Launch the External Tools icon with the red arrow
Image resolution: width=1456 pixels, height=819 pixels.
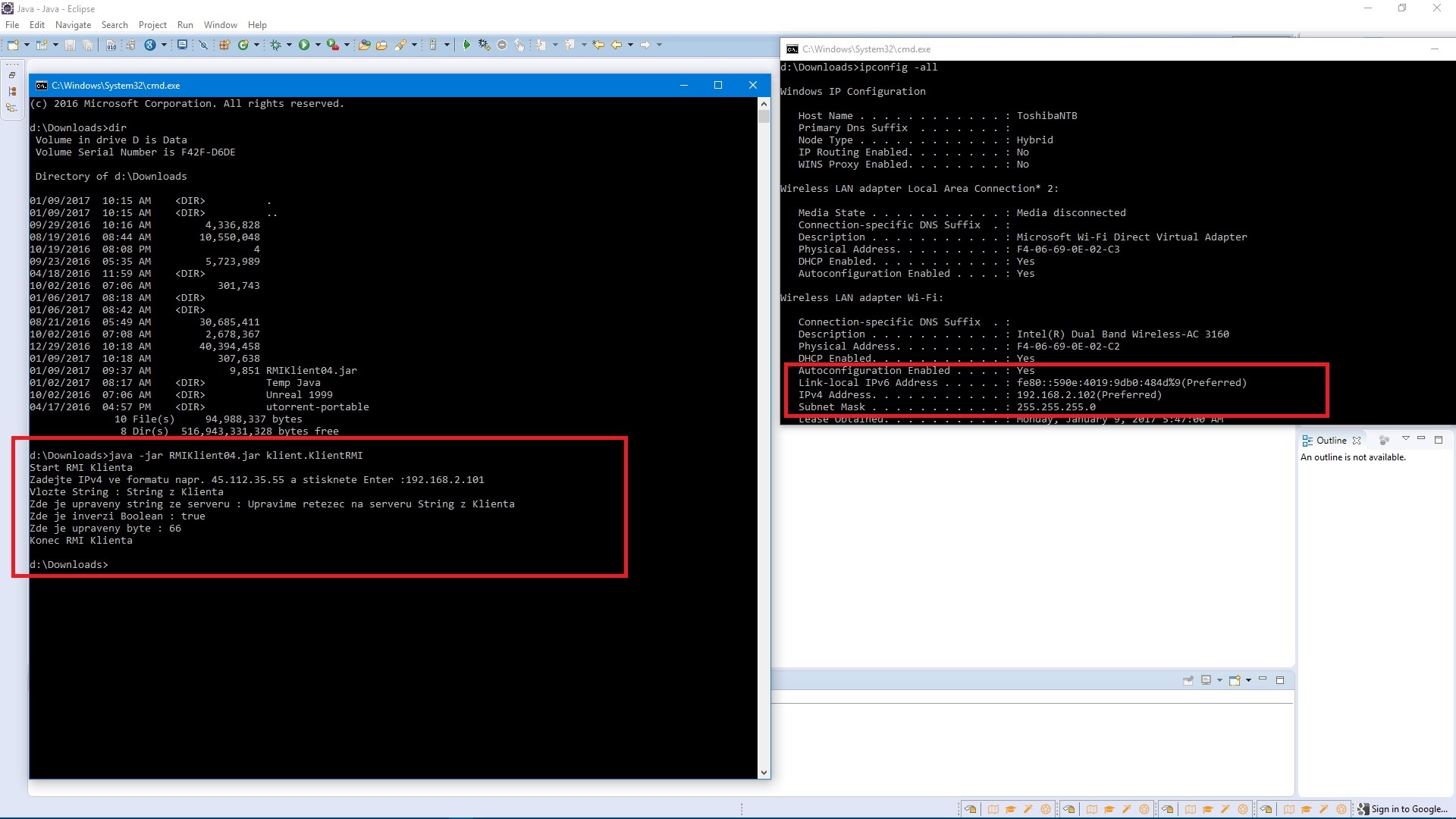pyautogui.click(x=332, y=45)
